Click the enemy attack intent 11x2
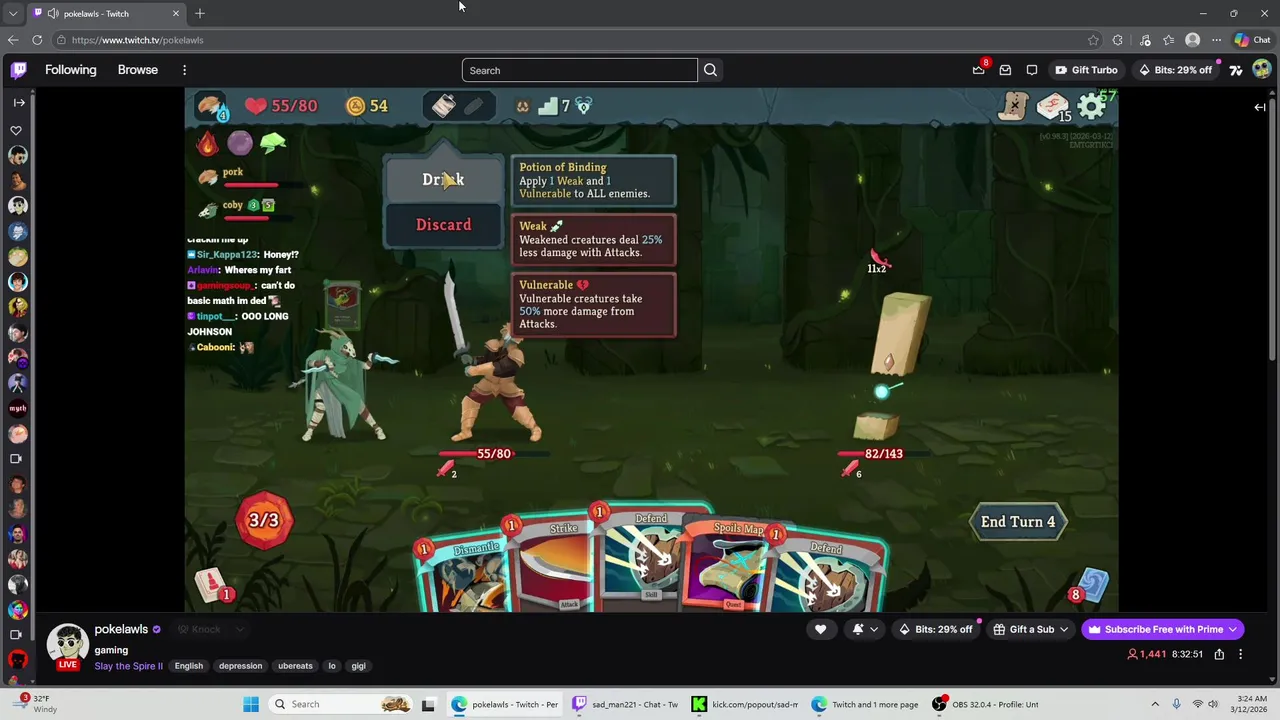Screen dimensions: 1280x720 coord(878,262)
